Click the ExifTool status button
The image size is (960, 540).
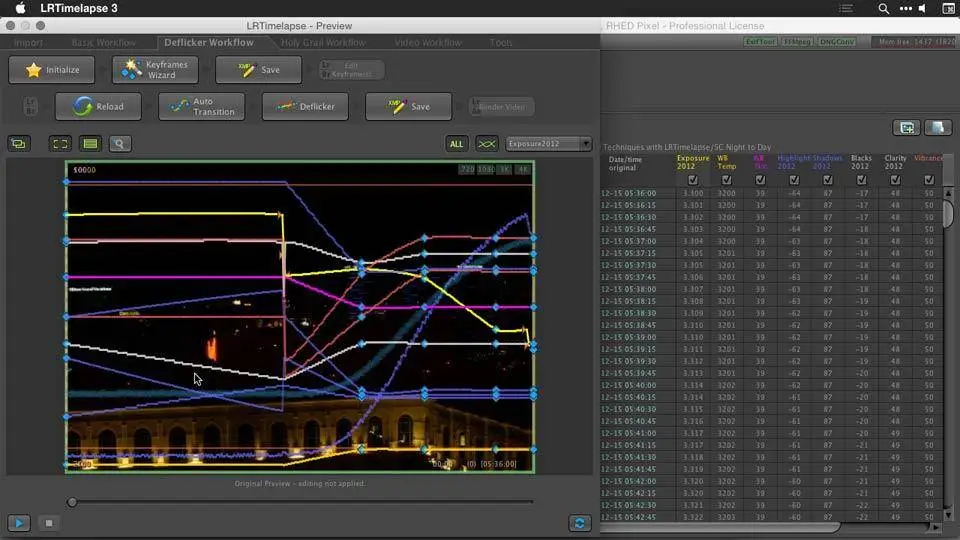(x=760, y=42)
